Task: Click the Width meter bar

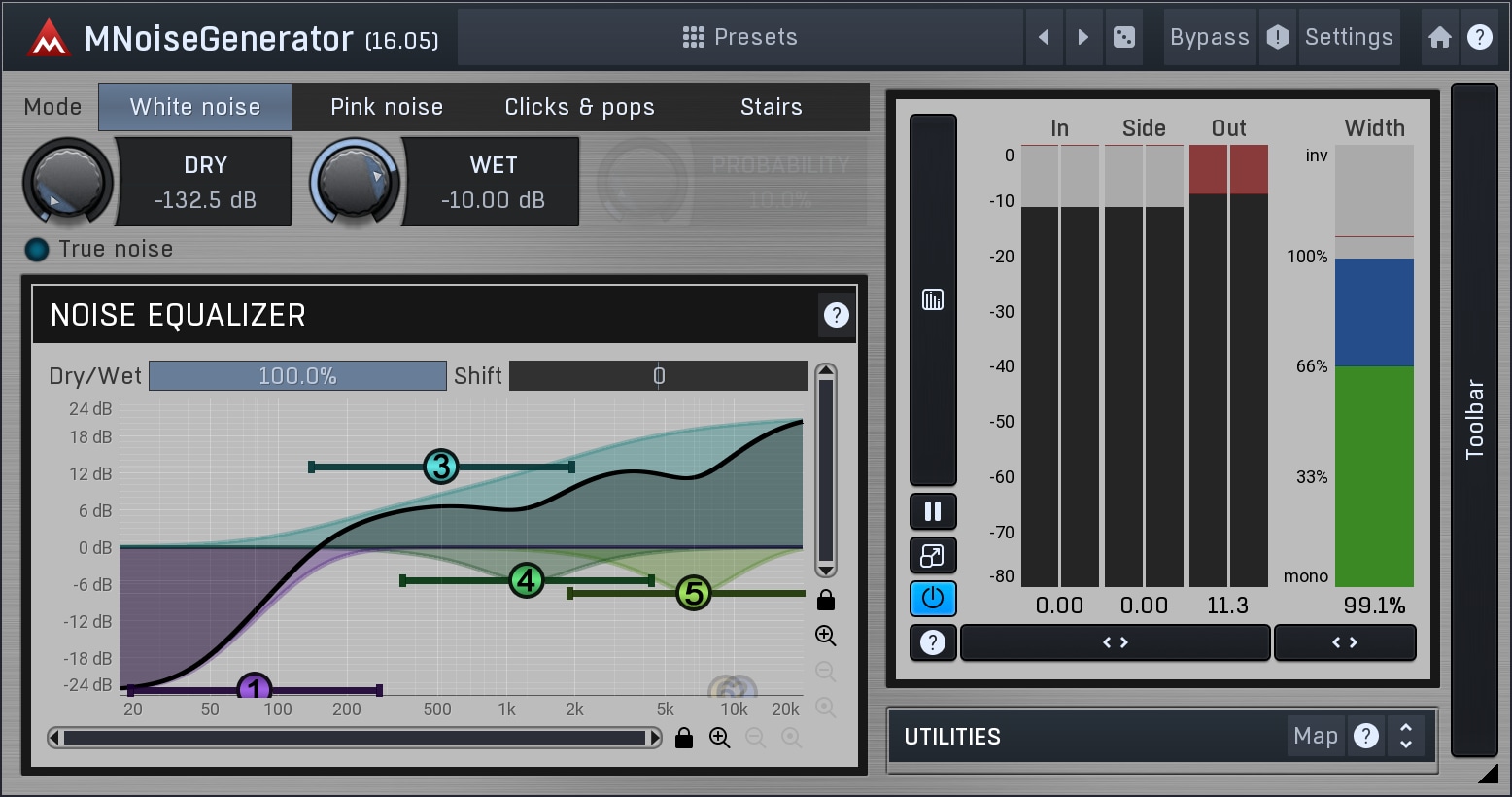Action: 1374,365
